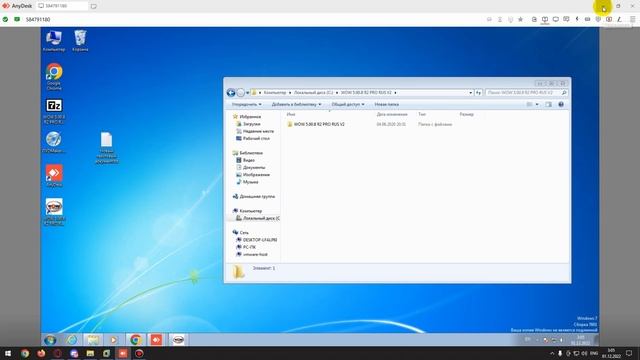Click Новая папка button
Image resolution: width=640 pixels, height=360 pixels.
click(387, 104)
